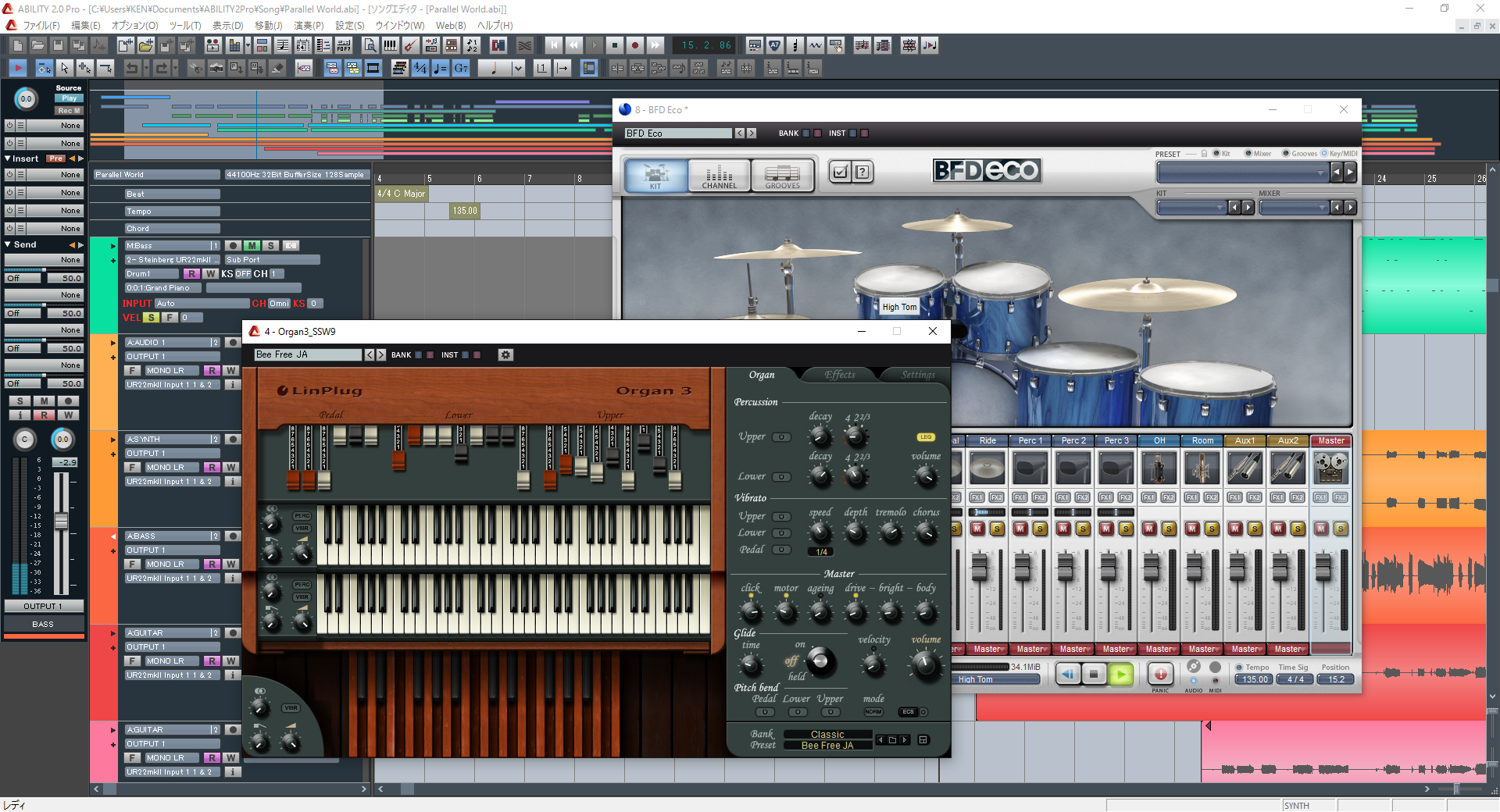Click the organ master volume knob
The width and height of the screenshot is (1500, 812).
click(925, 664)
